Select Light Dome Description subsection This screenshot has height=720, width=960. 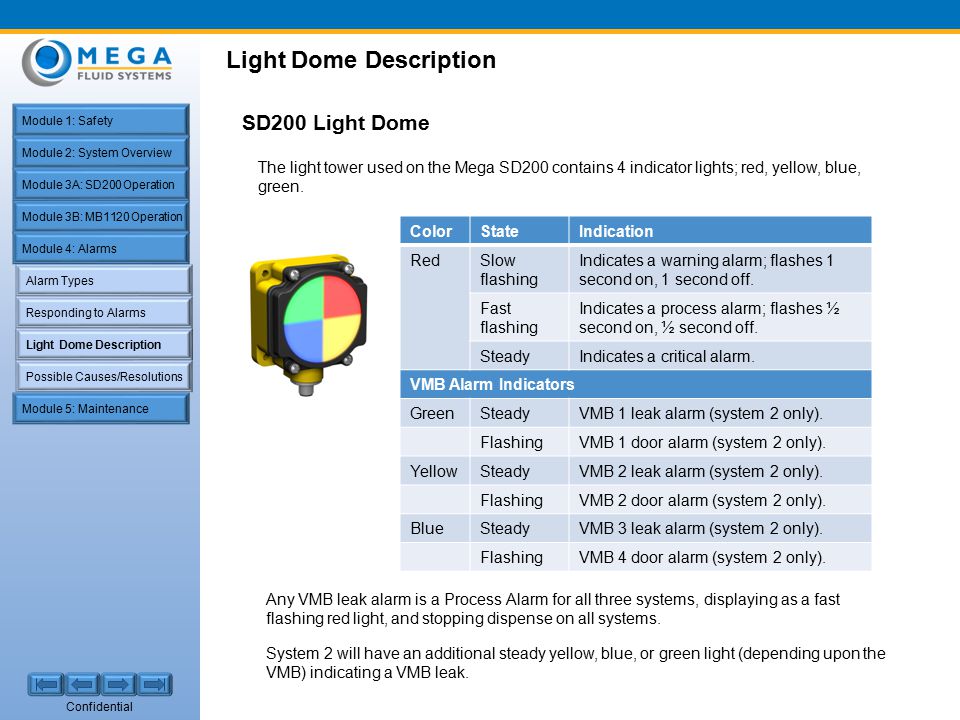tap(103, 344)
